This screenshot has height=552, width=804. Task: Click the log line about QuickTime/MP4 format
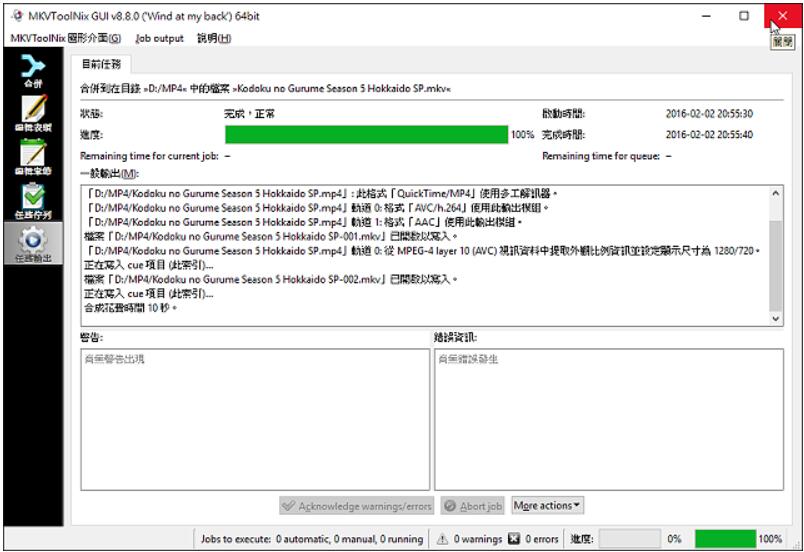coord(322,194)
